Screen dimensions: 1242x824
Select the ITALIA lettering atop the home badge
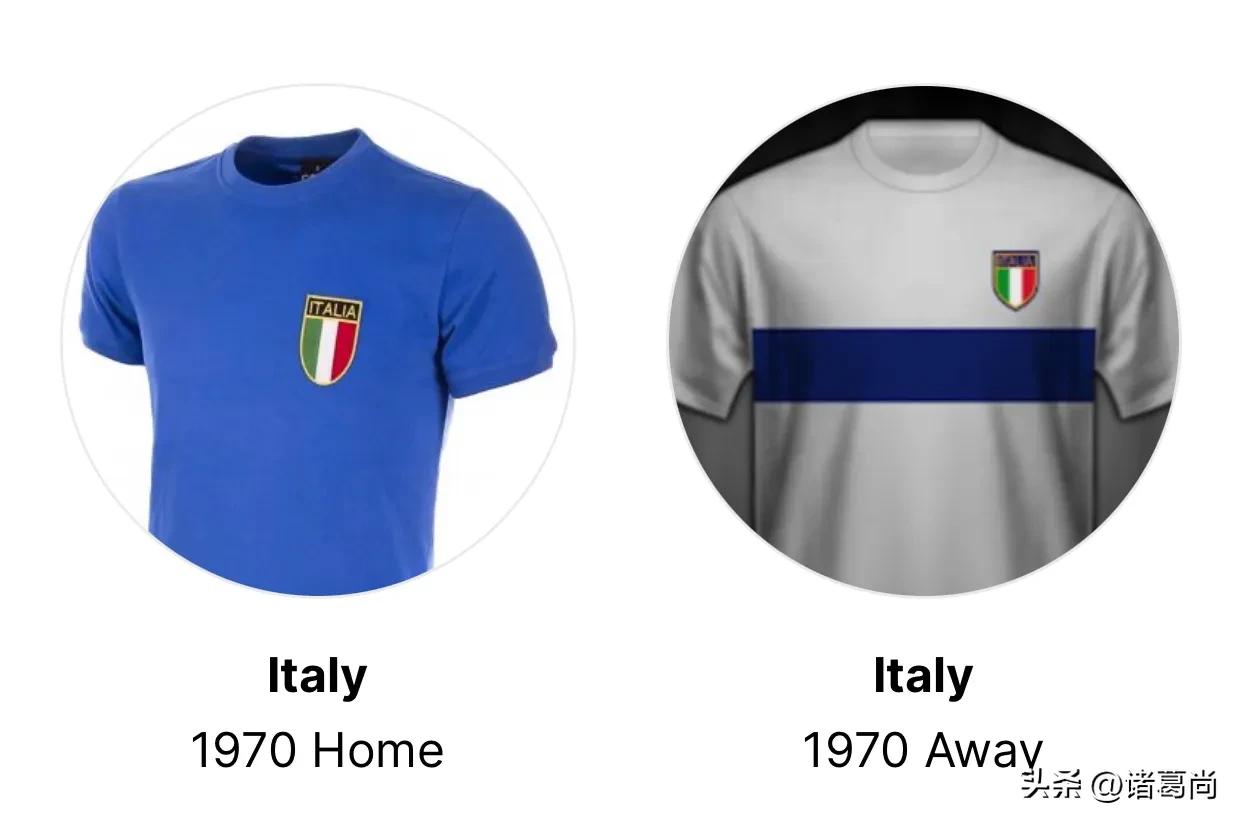click(x=332, y=308)
